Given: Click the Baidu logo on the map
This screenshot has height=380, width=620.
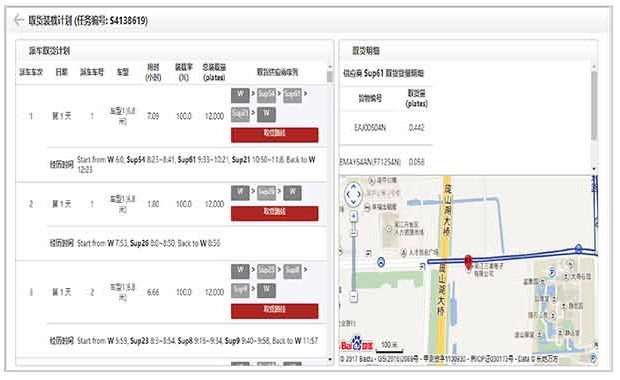Looking at the screenshot, I should (357, 345).
